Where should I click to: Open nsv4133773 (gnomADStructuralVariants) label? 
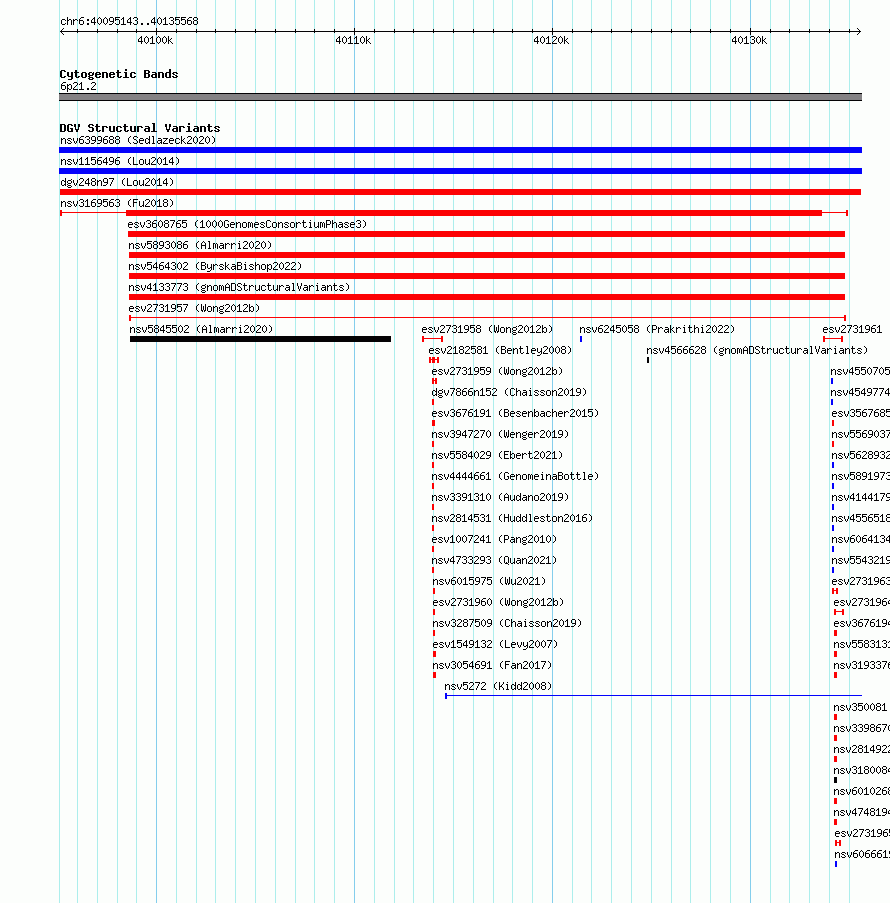[x=239, y=287]
